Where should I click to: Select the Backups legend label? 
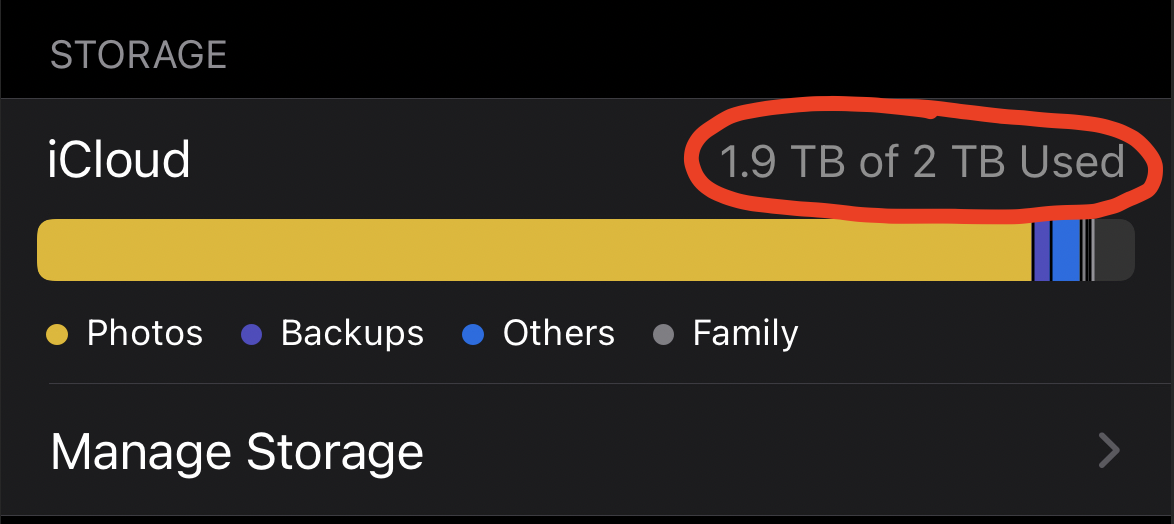[x=352, y=333]
